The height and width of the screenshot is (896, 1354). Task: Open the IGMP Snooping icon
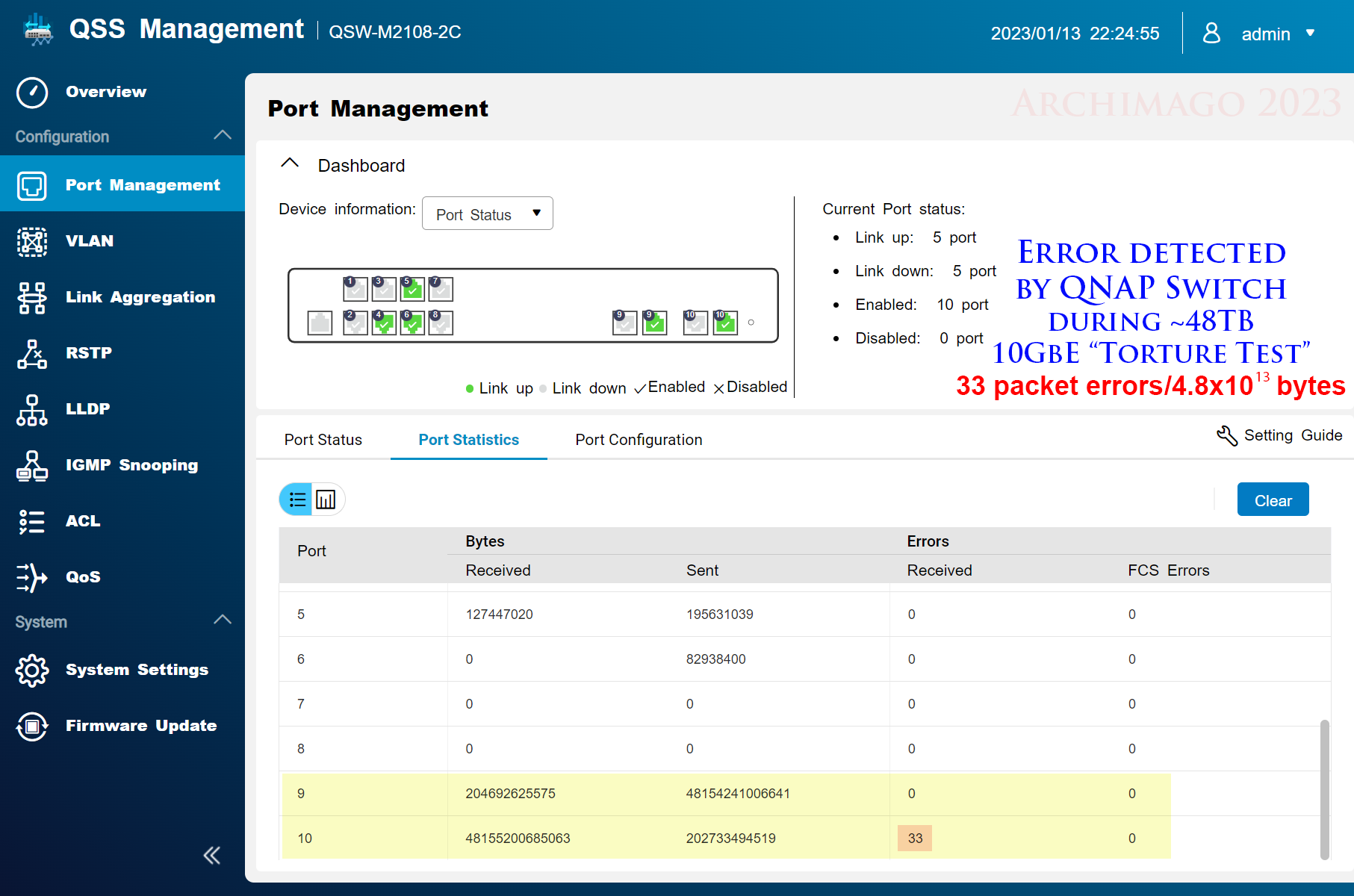point(32,466)
